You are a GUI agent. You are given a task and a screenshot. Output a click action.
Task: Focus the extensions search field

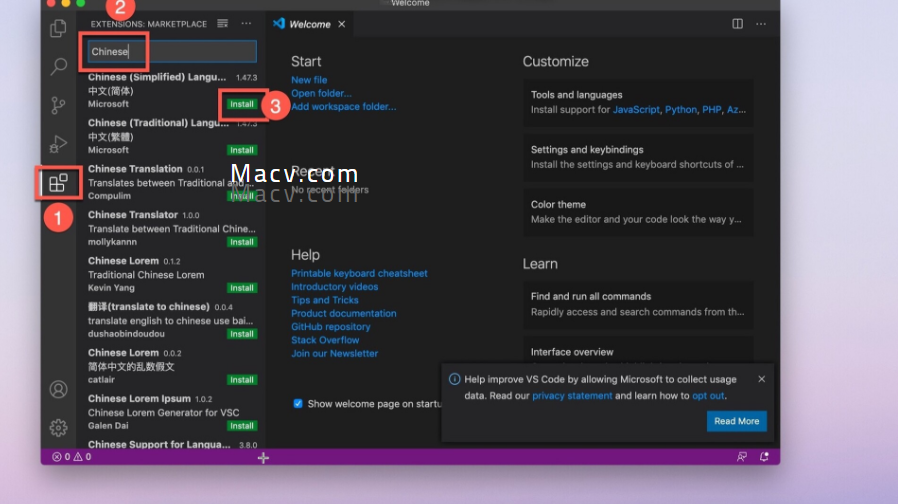[172, 52]
